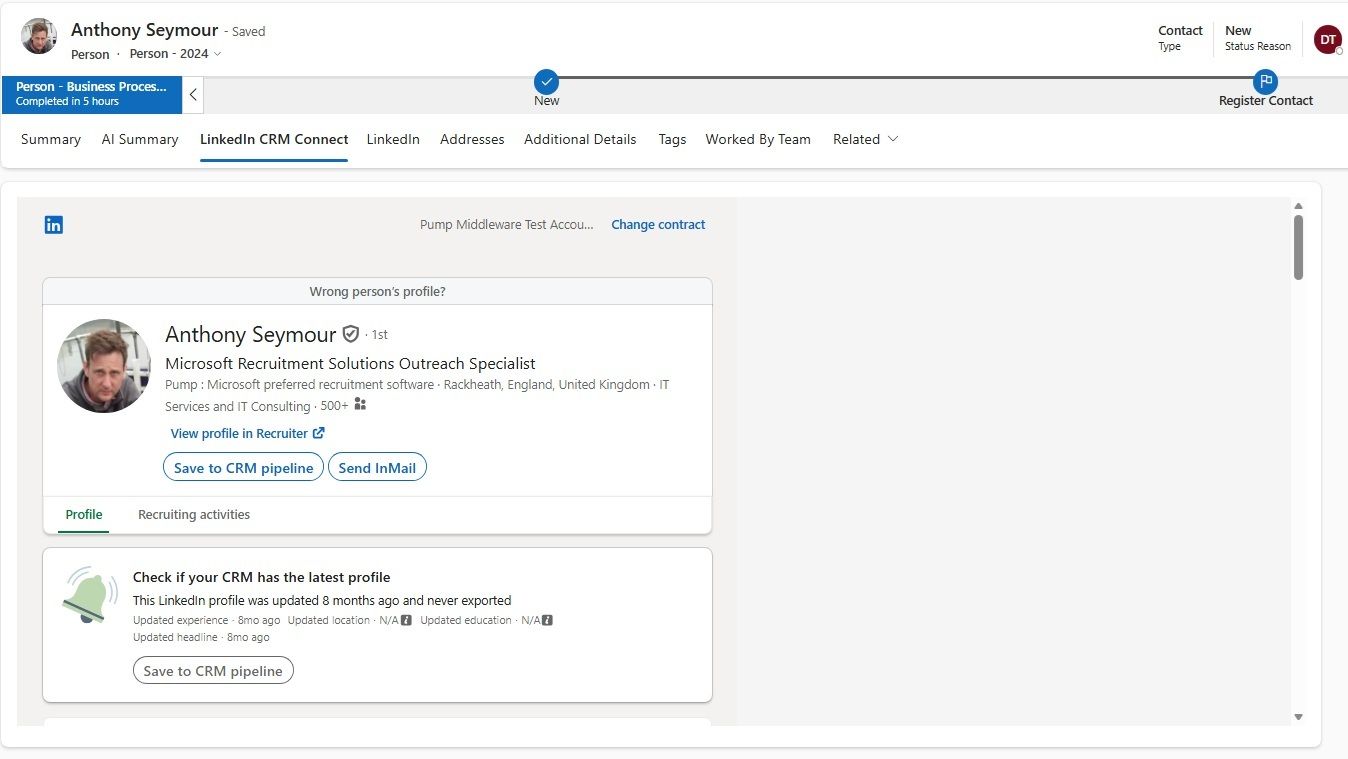Click Check if your CRM has the latest profile
This screenshot has width=1348, height=759.
point(261,577)
